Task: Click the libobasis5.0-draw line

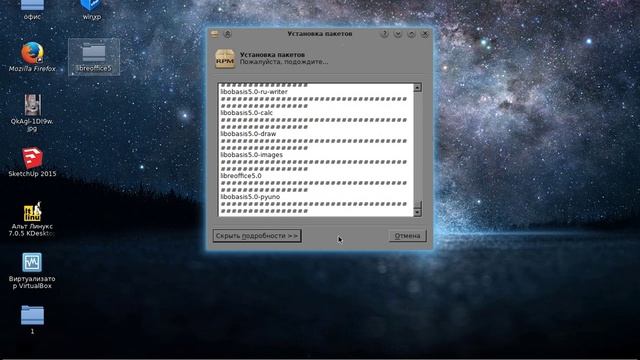Action: tap(248, 134)
